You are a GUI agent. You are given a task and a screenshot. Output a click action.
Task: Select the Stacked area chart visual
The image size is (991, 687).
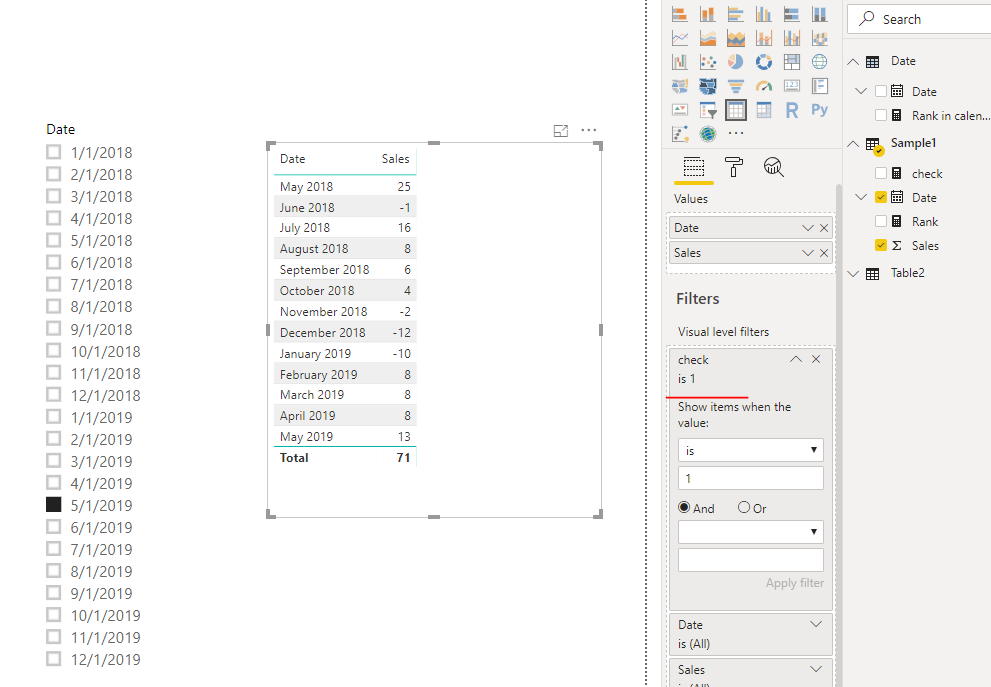[736, 39]
